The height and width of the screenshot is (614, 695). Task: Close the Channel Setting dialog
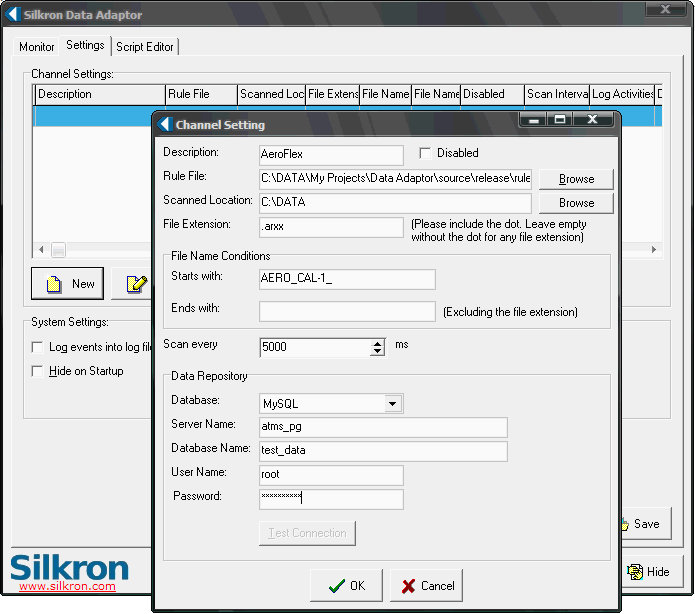coord(593,120)
